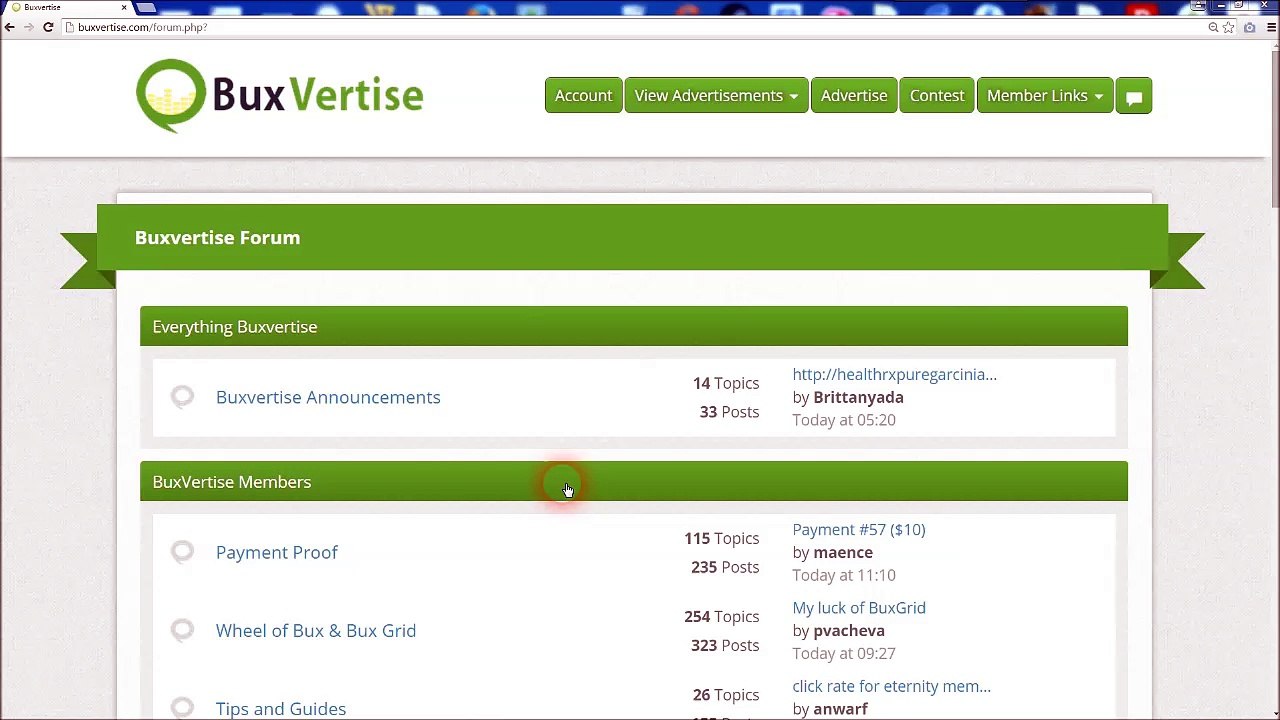Open the healthrxpuregarcinia latest post link
Viewport: 1280px width, 720px height.
coord(894,374)
